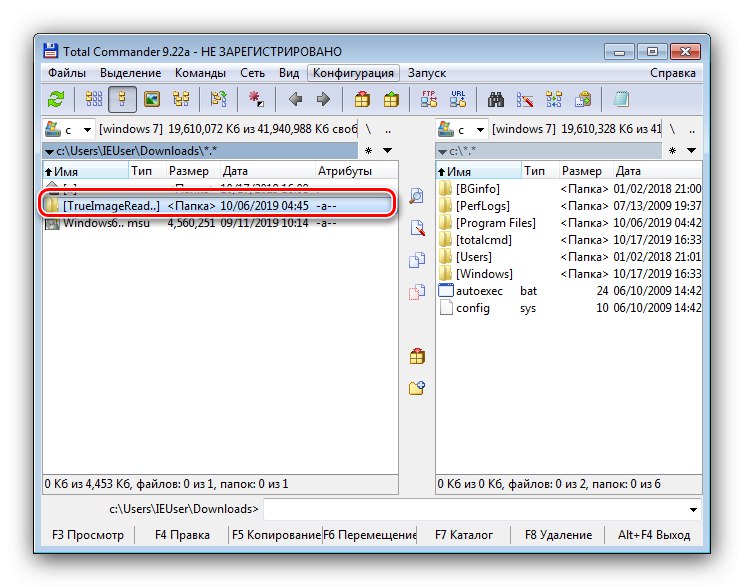Image resolution: width=744 pixels, height=587 pixels.
Task: Open the Вид menu
Action: click(x=289, y=73)
